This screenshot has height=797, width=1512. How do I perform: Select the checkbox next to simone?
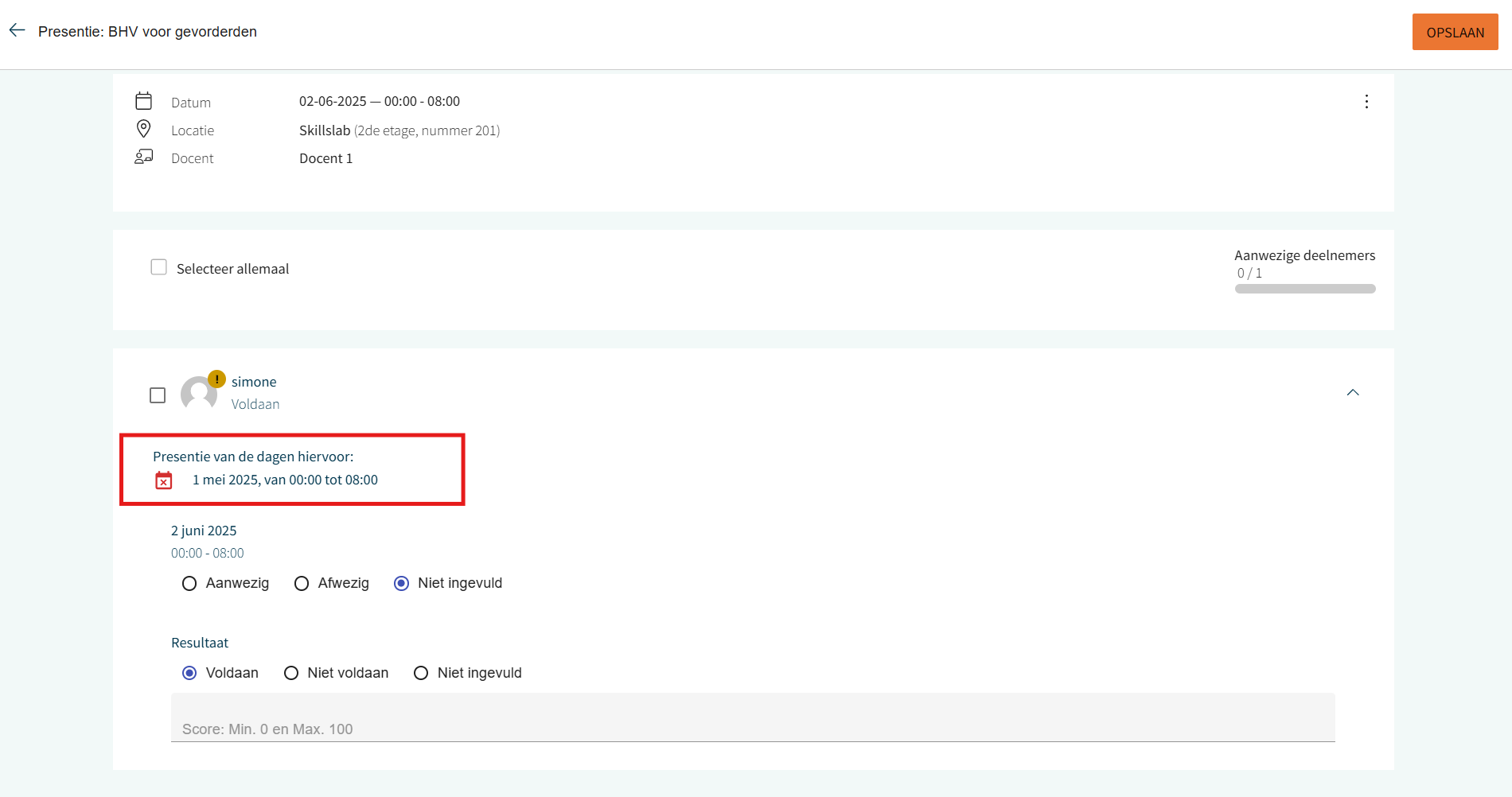pyautogui.click(x=158, y=395)
